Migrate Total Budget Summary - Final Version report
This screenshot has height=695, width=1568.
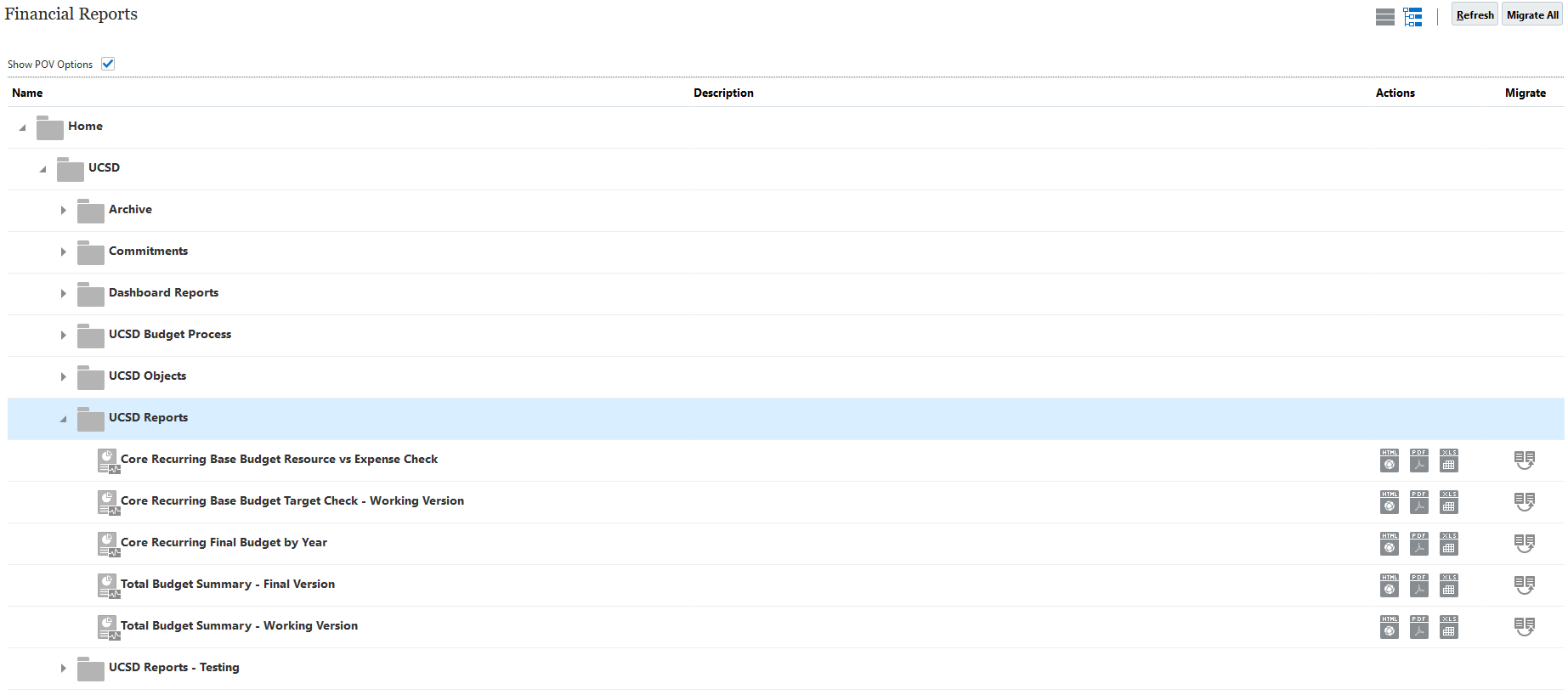(1524, 585)
